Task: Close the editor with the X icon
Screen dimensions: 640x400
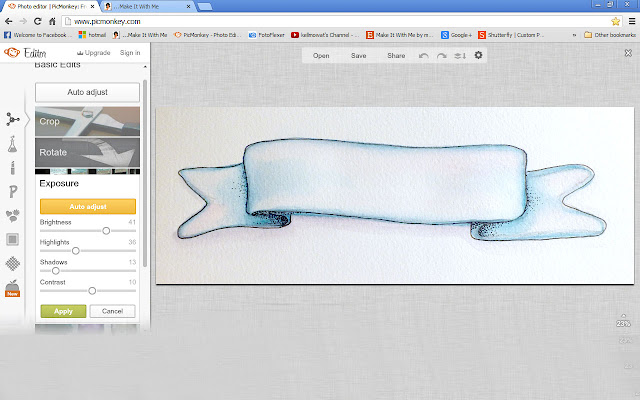Action: pyautogui.click(x=628, y=53)
